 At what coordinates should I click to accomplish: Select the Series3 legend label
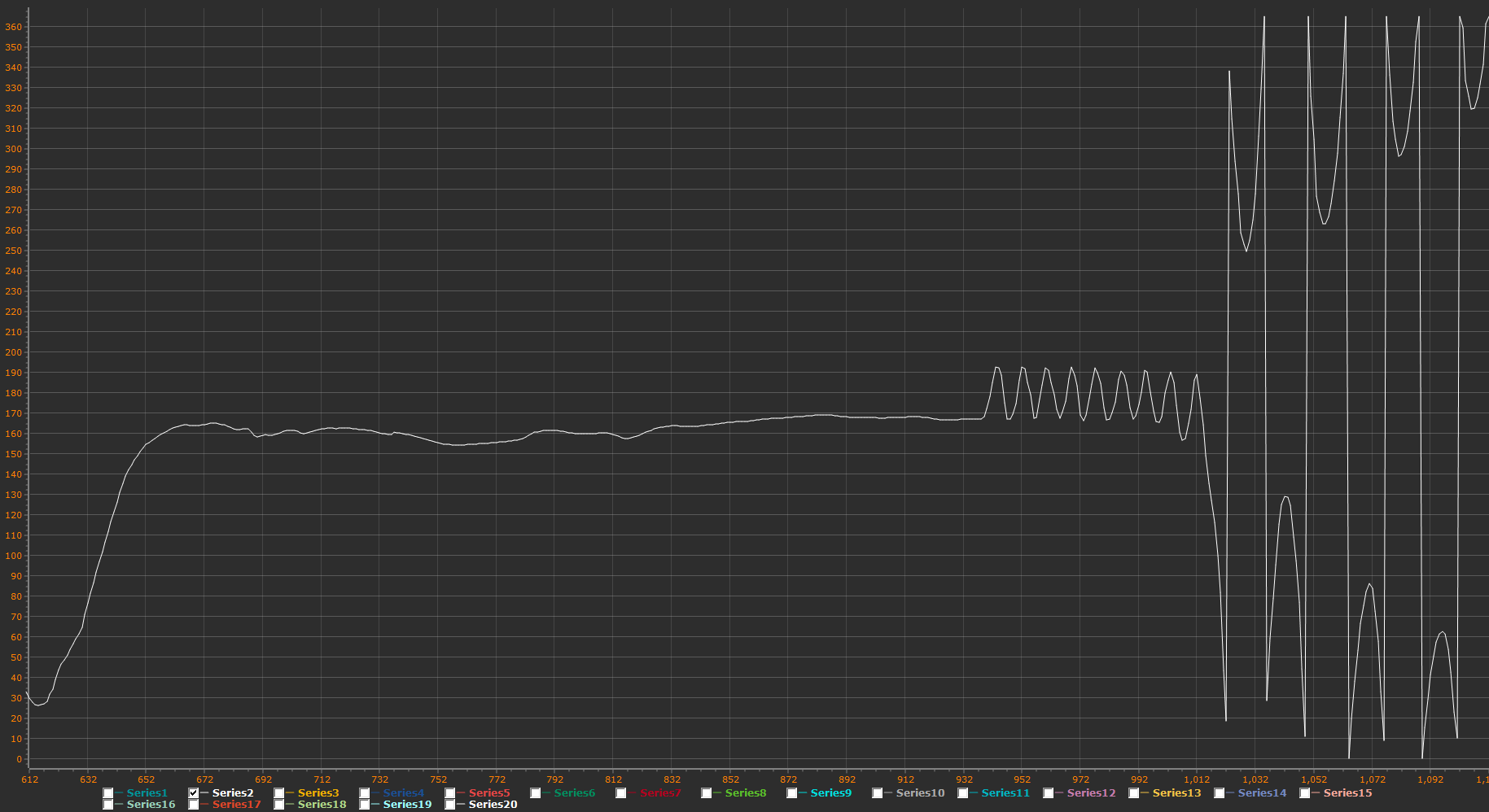[318, 793]
